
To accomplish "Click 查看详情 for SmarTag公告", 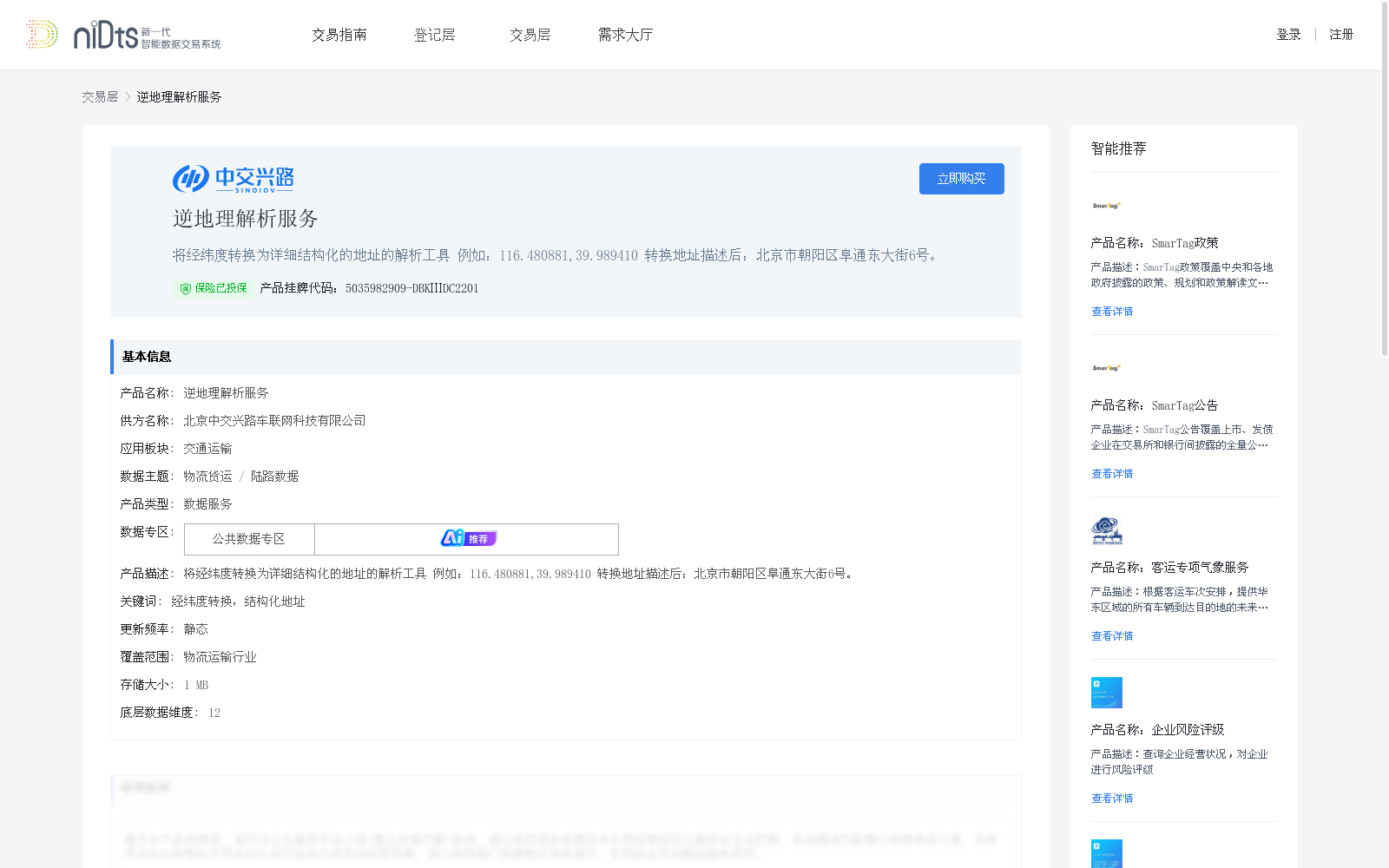I will [1112, 474].
